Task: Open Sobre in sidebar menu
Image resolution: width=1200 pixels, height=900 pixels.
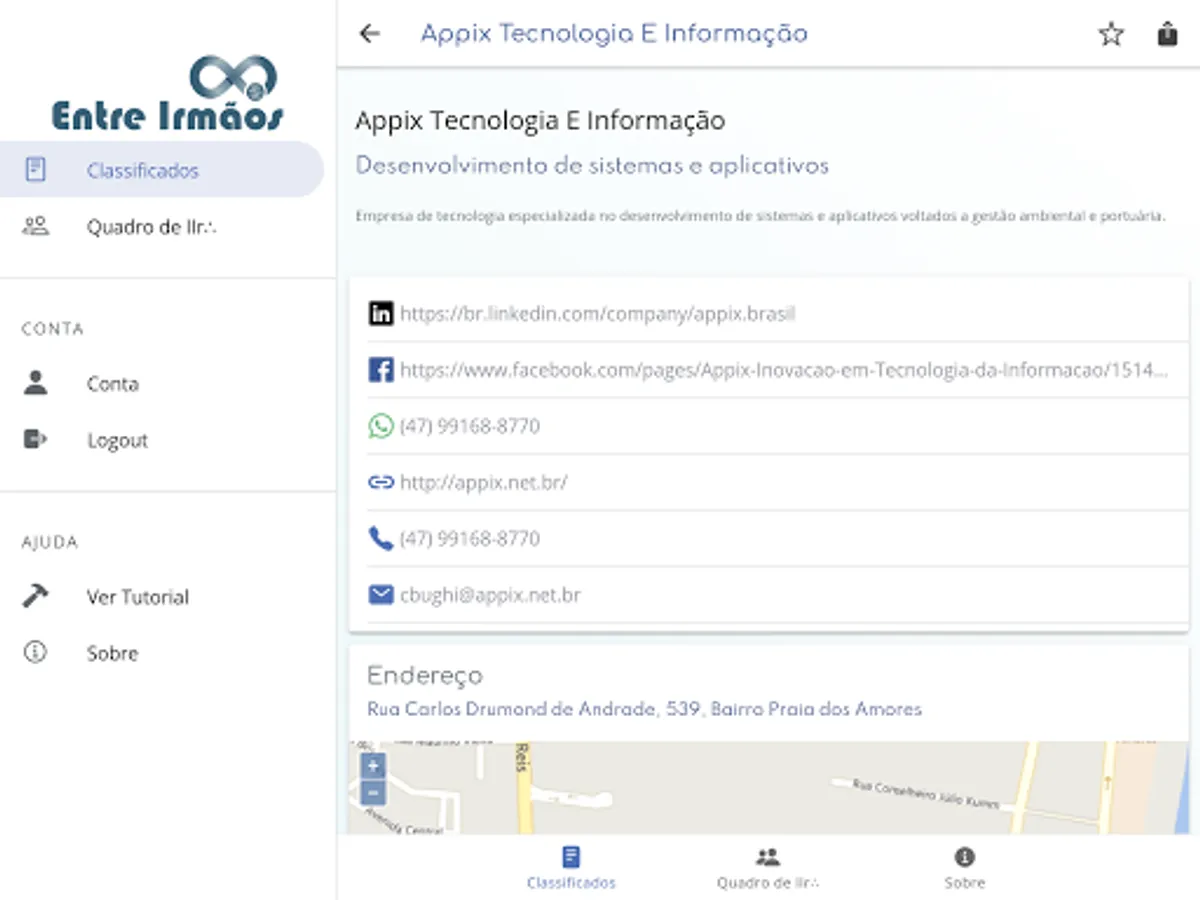Action: tap(162, 653)
